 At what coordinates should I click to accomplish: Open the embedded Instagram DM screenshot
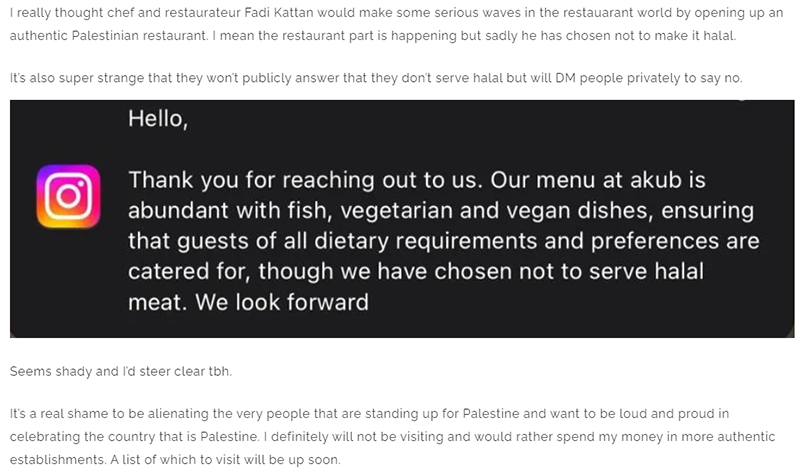pyautogui.click(x=402, y=219)
